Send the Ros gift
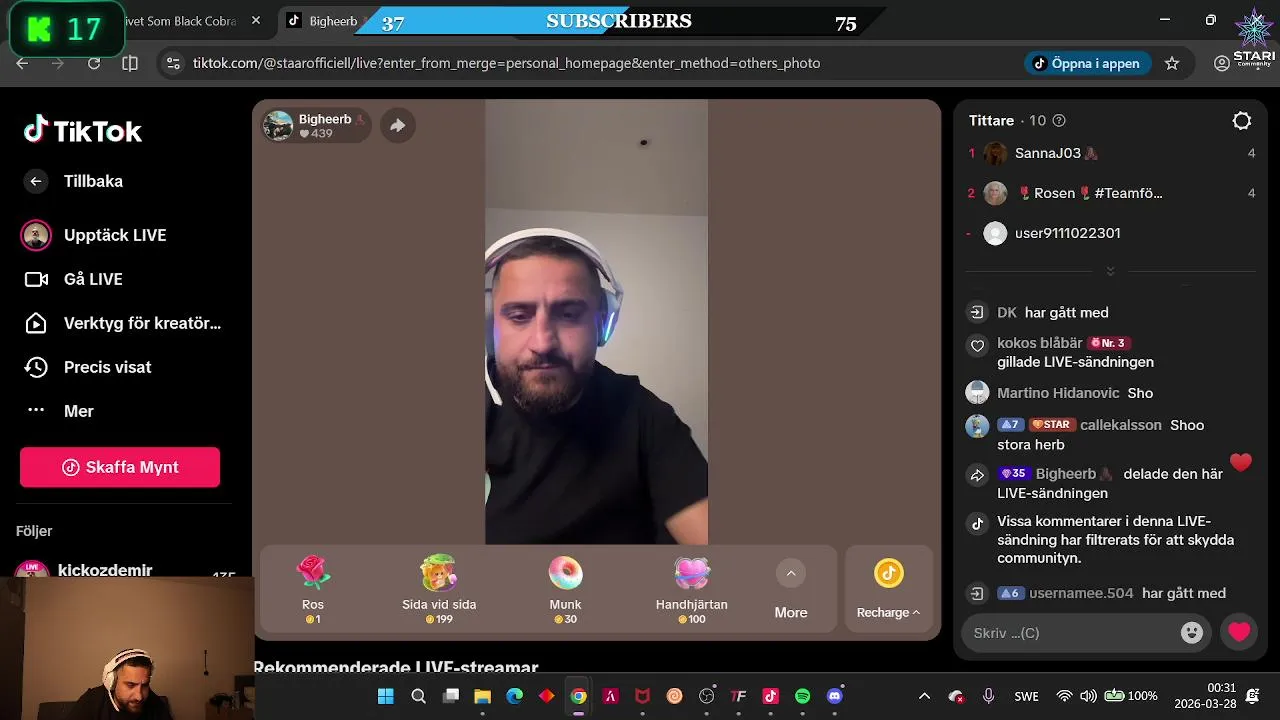The height and width of the screenshot is (720, 1280). pyautogui.click(x=313, y=589)
